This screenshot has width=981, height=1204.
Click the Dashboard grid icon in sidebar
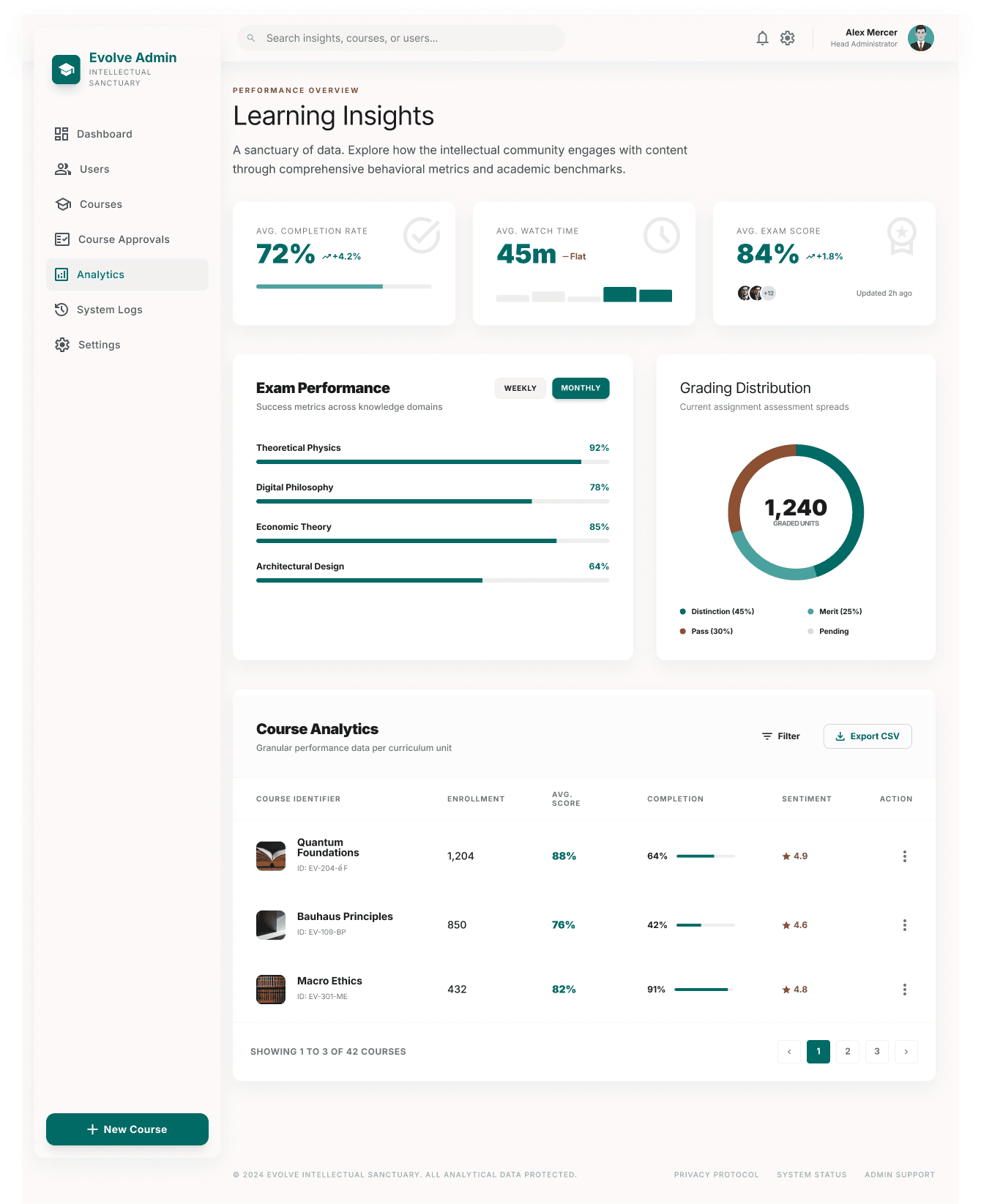[61, 134]
